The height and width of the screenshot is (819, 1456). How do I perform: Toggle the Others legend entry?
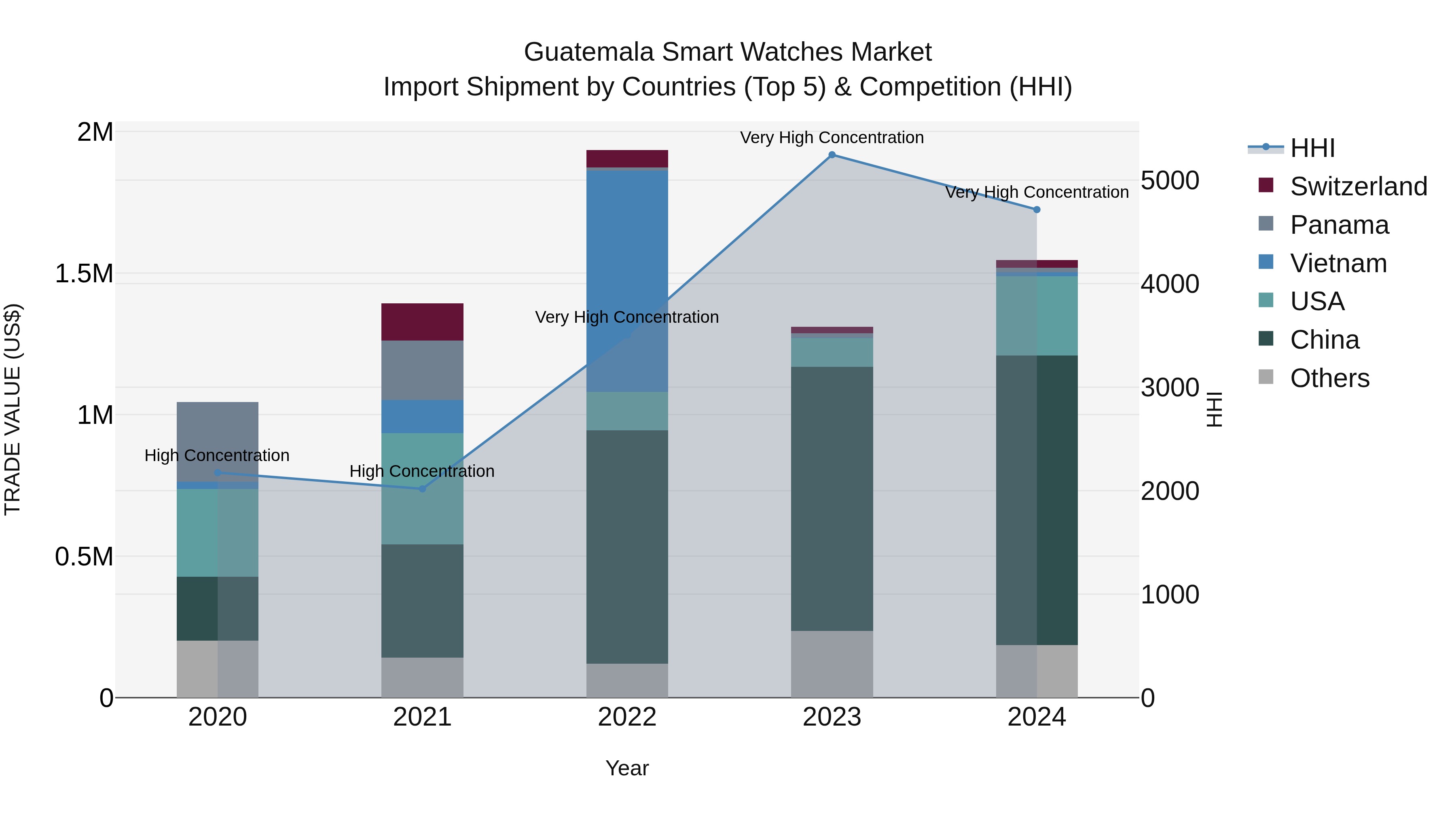coord(1314,378)
